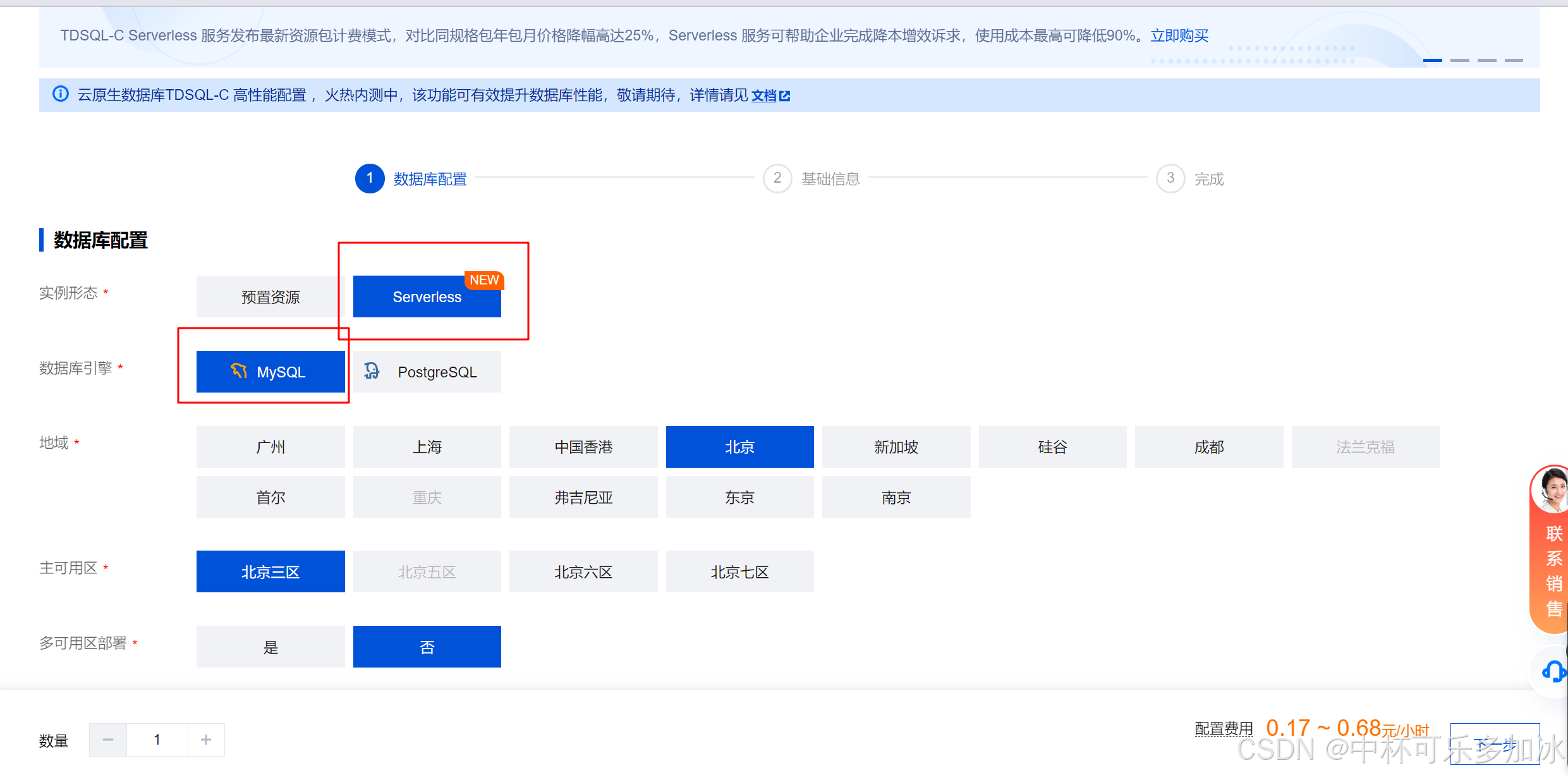Image resolution: width=1568 pixels, height=775 pixels.
Task: Choose 北京三区 availability zone
Action: click(270, 571)
